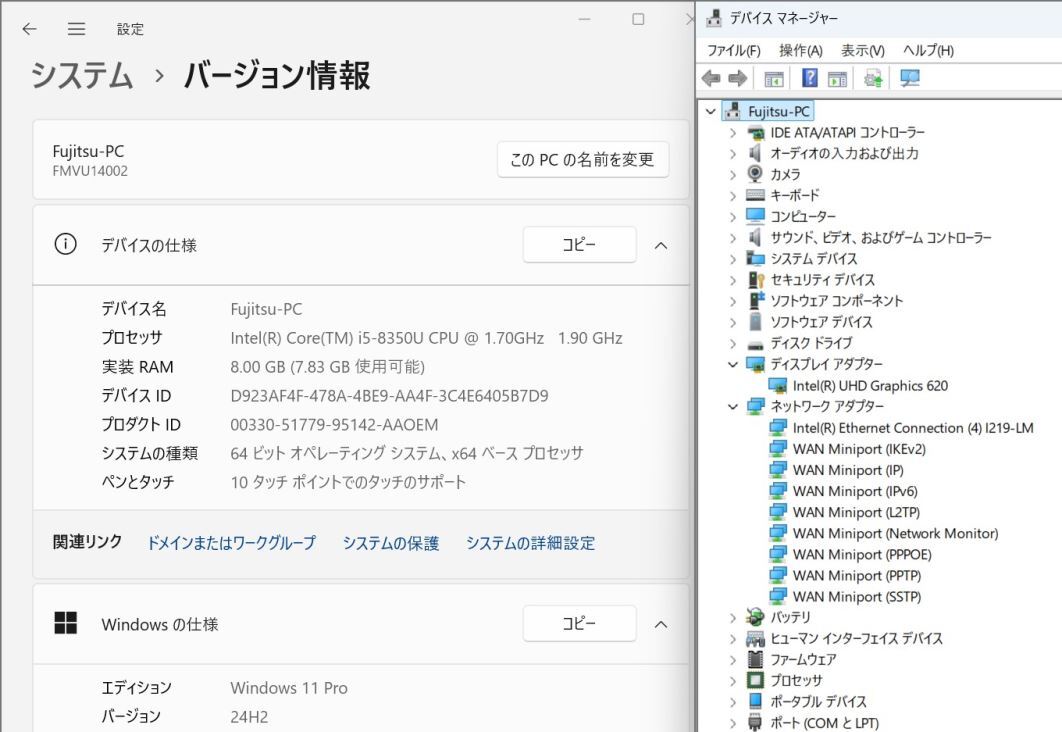Select WAN Miniport (Network Monitor) adapter
Viewport: 1062px width, 732px height.
pos(895,533)
